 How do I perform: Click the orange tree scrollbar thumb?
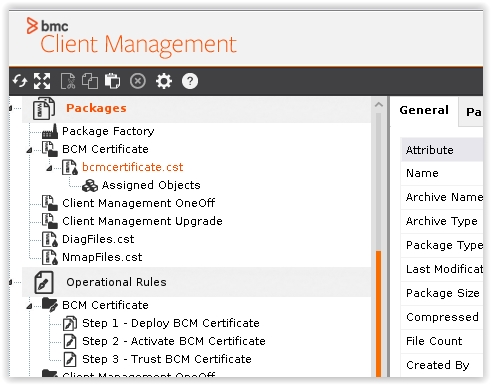(379, 314)
